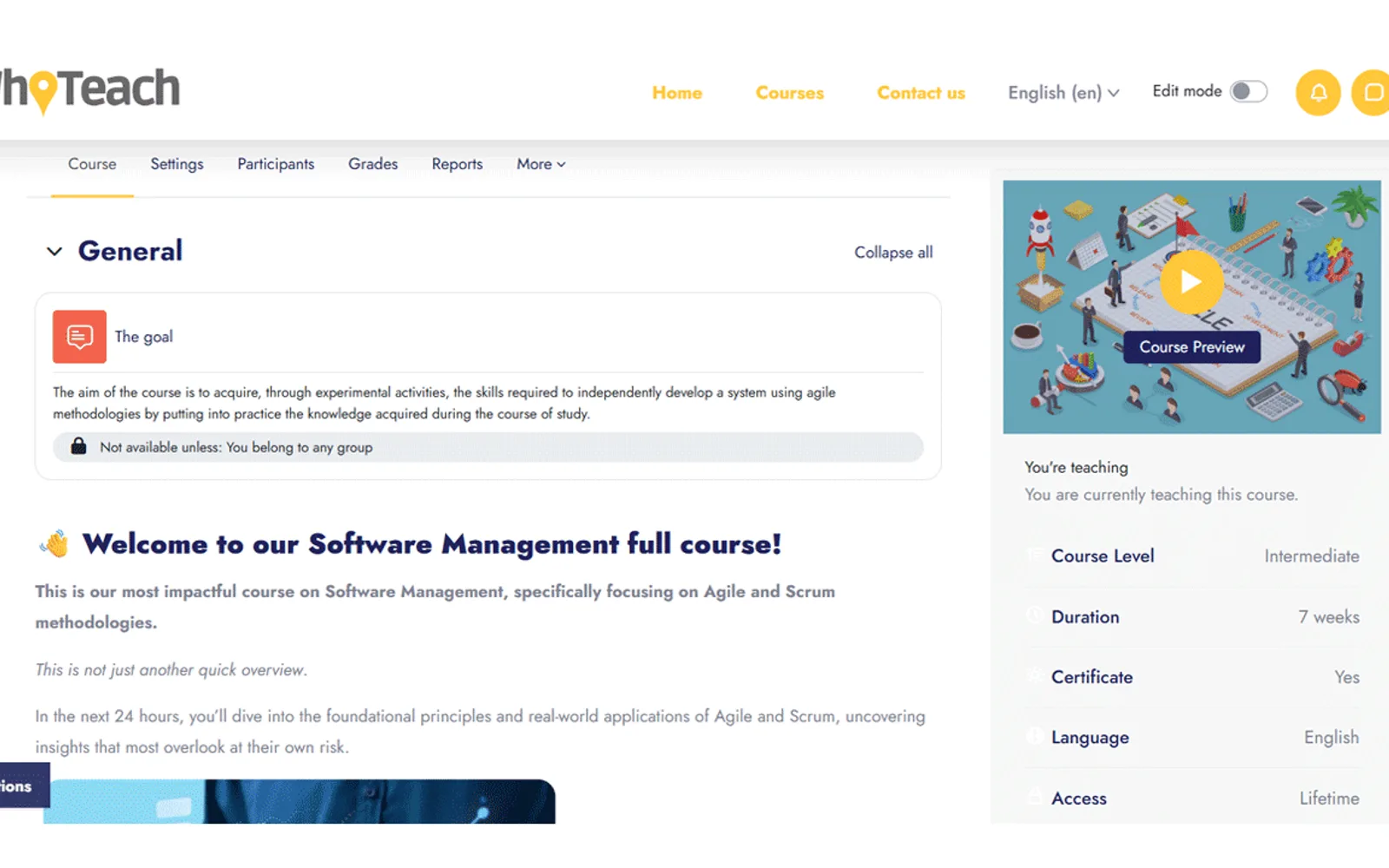Navigate to Home in top menu
This screenshot has width=1389, height=868.
677,93
